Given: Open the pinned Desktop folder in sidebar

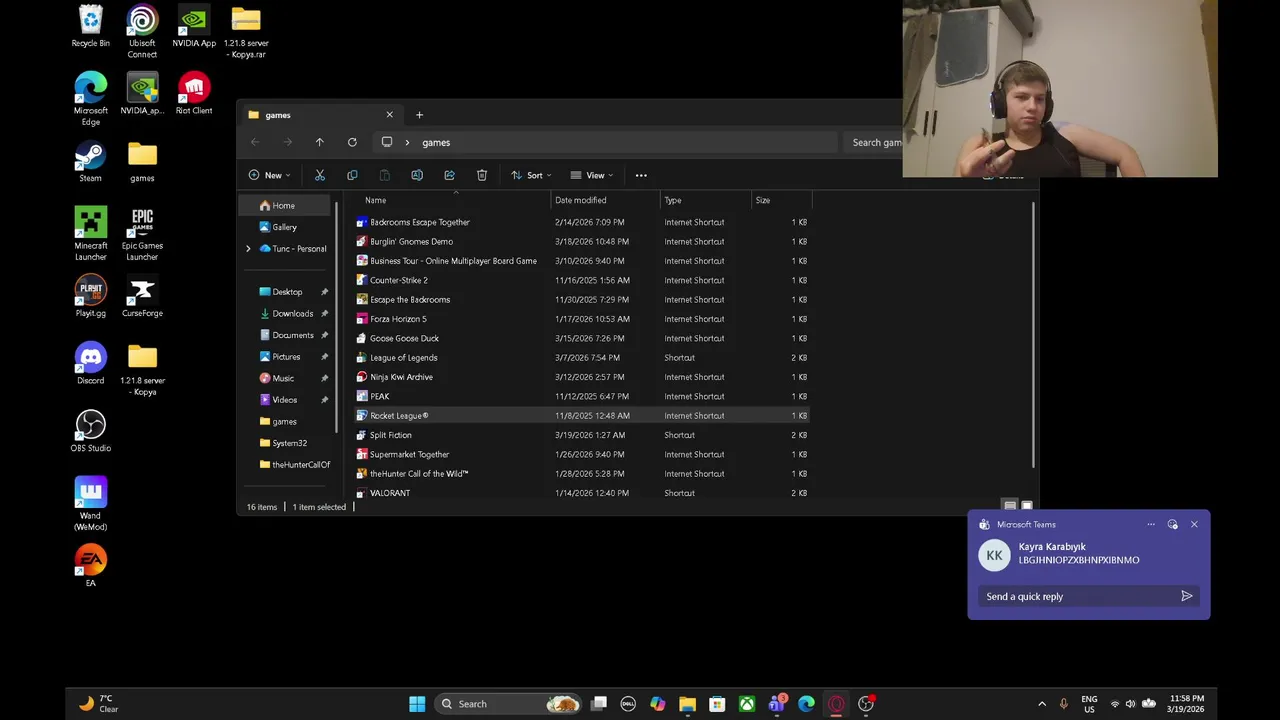Looking at the screenshot, I should click(287, 292).
